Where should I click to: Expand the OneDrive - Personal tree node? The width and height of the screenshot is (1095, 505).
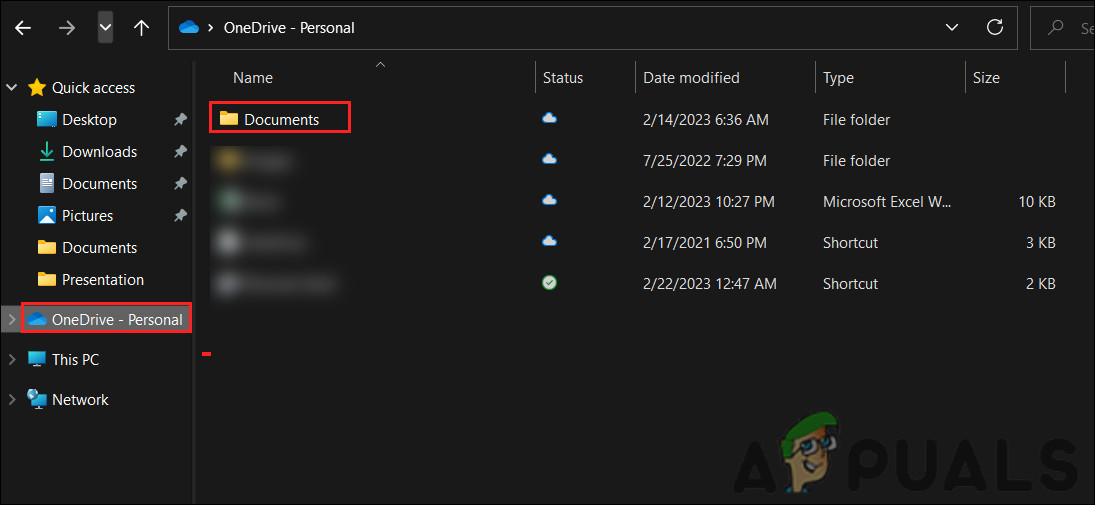click(10, 320)
